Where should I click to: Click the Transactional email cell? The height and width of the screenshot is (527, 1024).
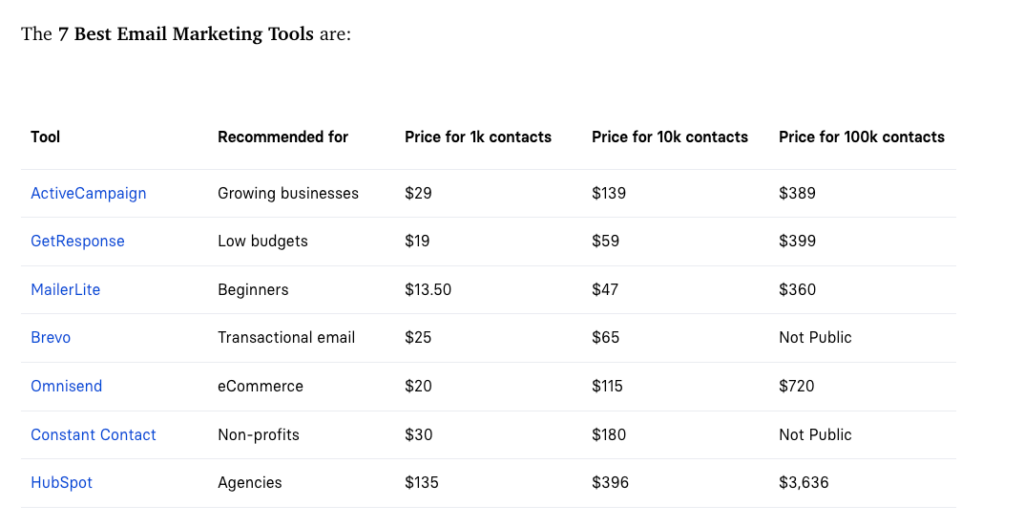286,338
